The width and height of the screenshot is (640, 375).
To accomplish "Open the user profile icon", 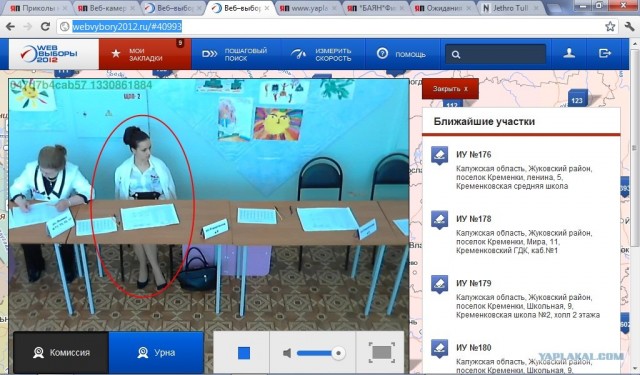I will (569, 54).
